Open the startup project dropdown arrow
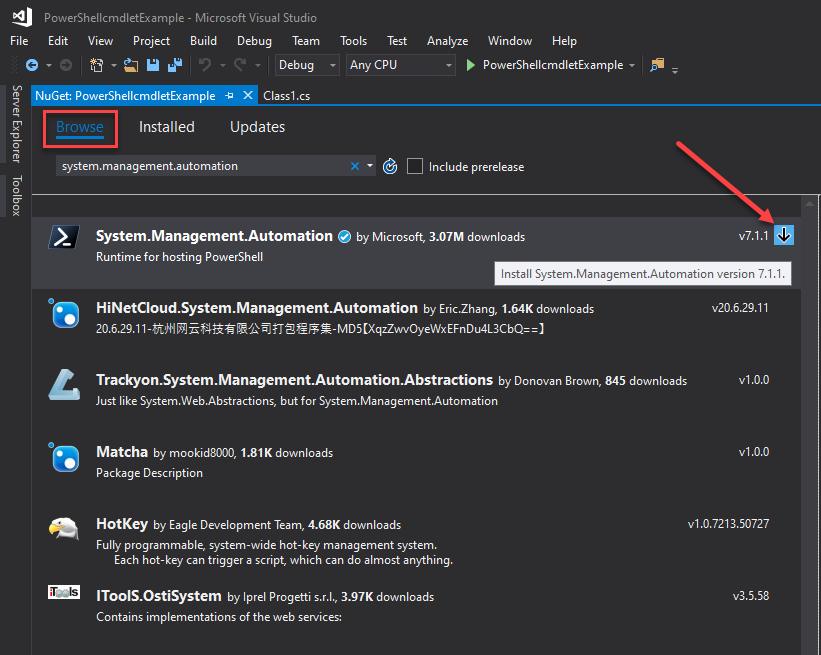Viewport: 821px width, 655px height. point(632,65)
